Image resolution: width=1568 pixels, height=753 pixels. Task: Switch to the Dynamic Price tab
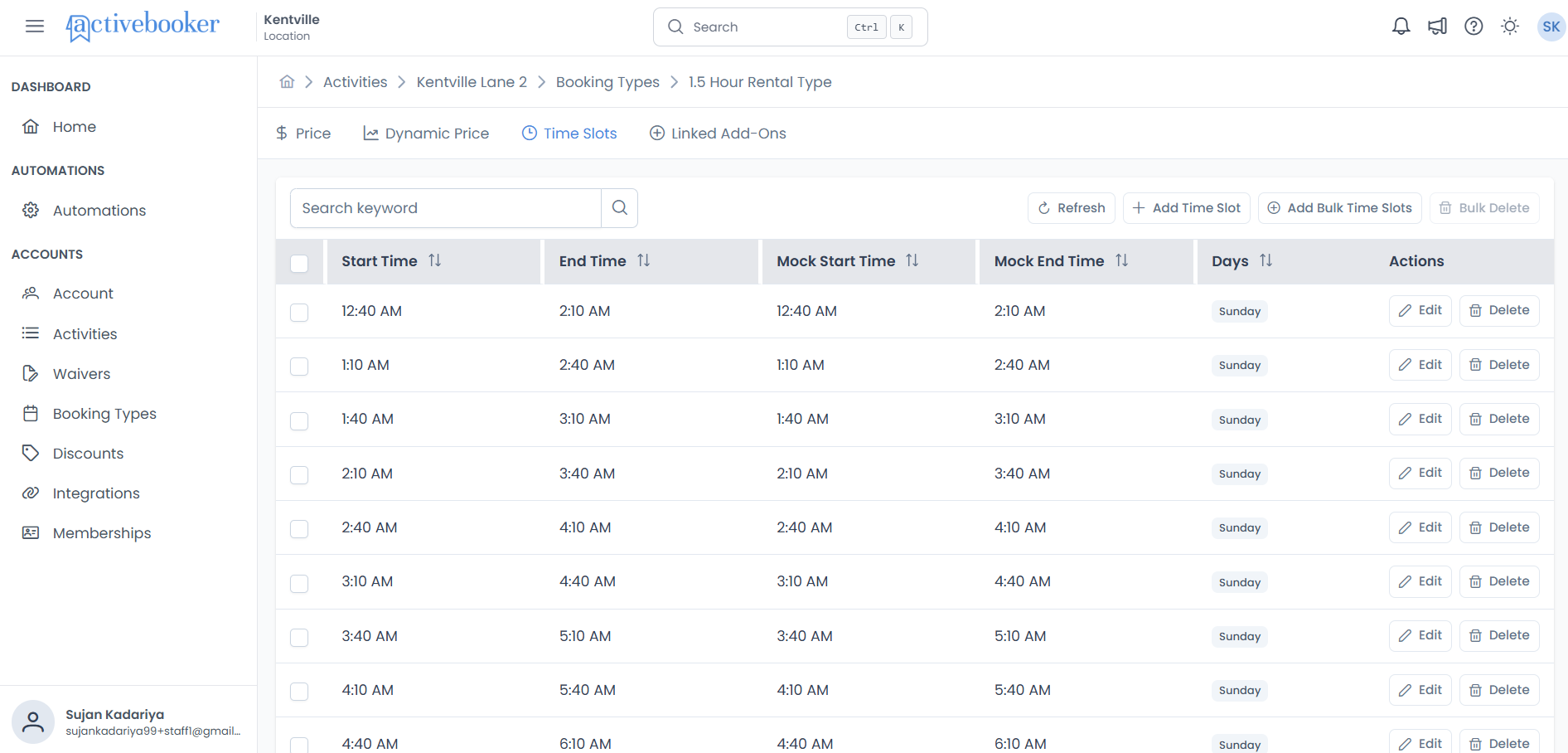click(426, 134)
